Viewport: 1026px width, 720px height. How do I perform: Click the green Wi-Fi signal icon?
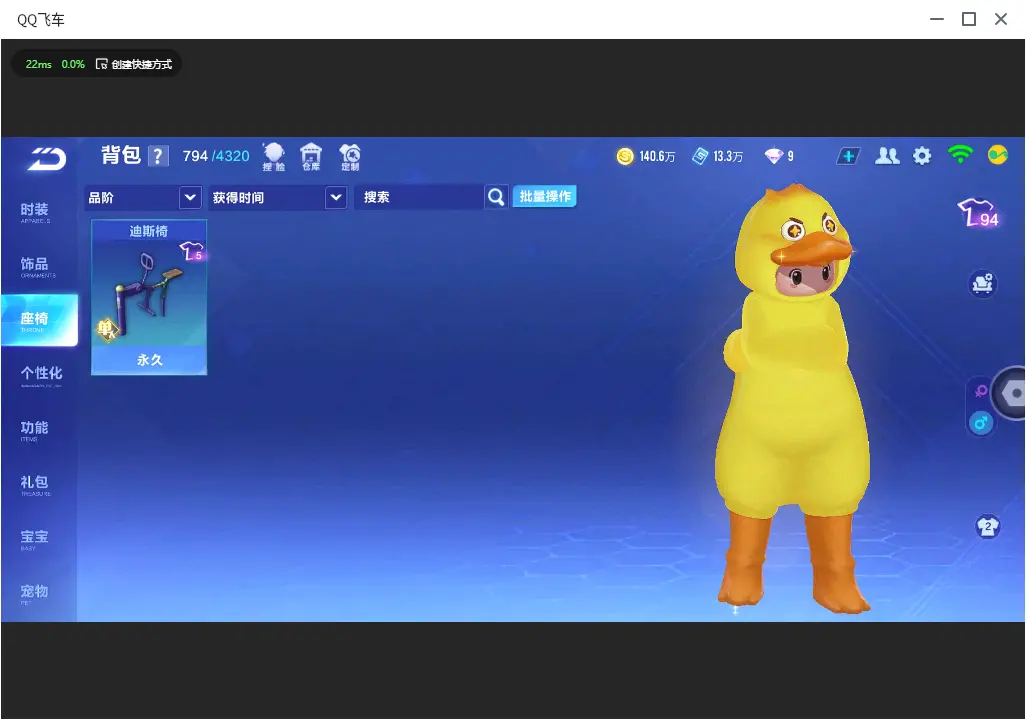point(960,154)
